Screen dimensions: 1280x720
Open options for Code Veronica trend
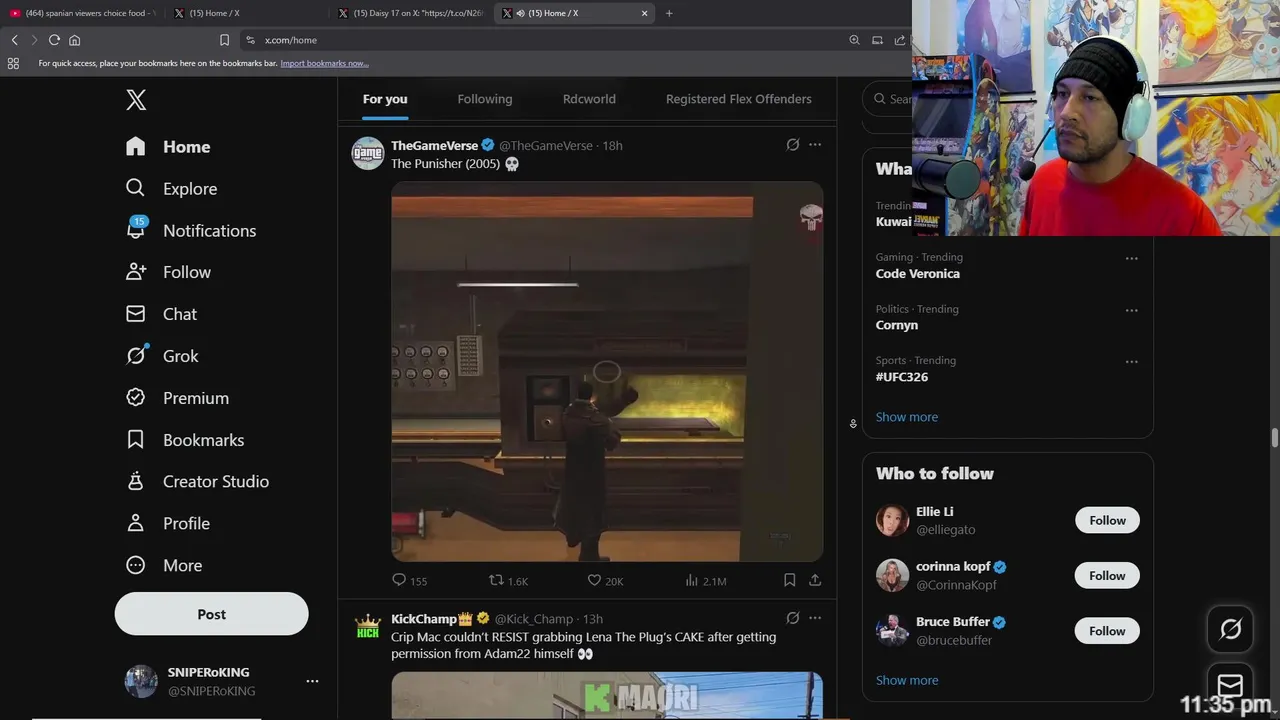pos(1132,258)
